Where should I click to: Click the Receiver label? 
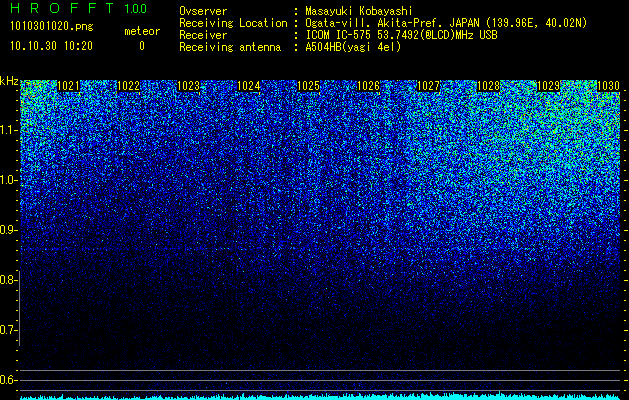click(x=203, y=35)
